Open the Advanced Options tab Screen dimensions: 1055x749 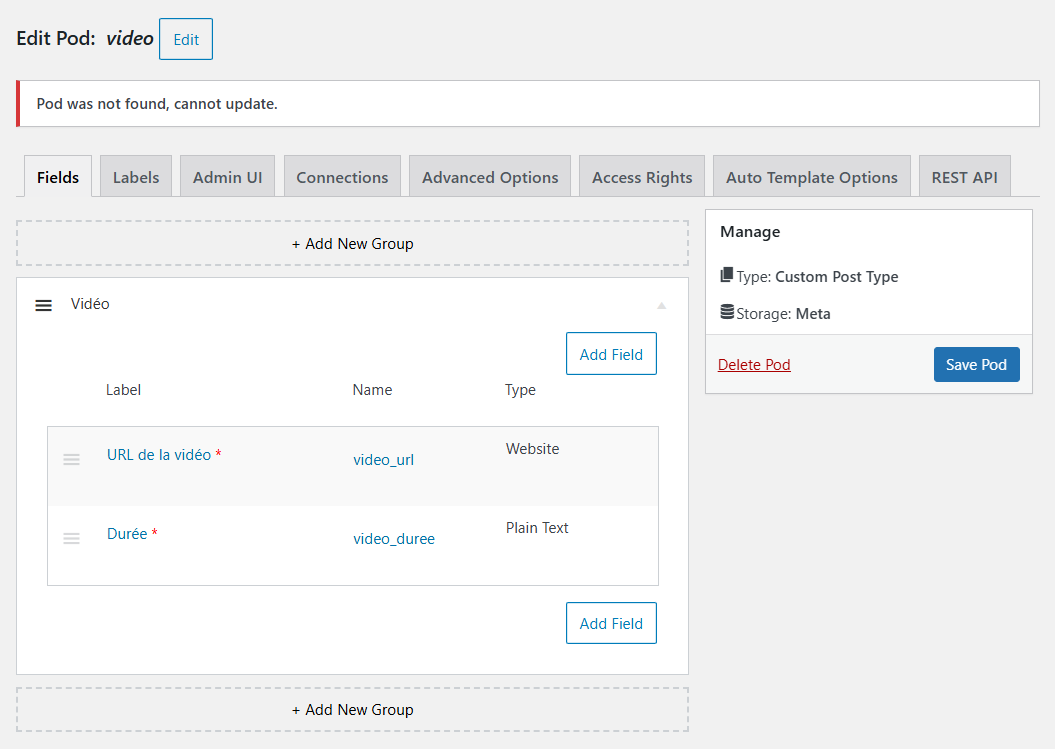490,177
